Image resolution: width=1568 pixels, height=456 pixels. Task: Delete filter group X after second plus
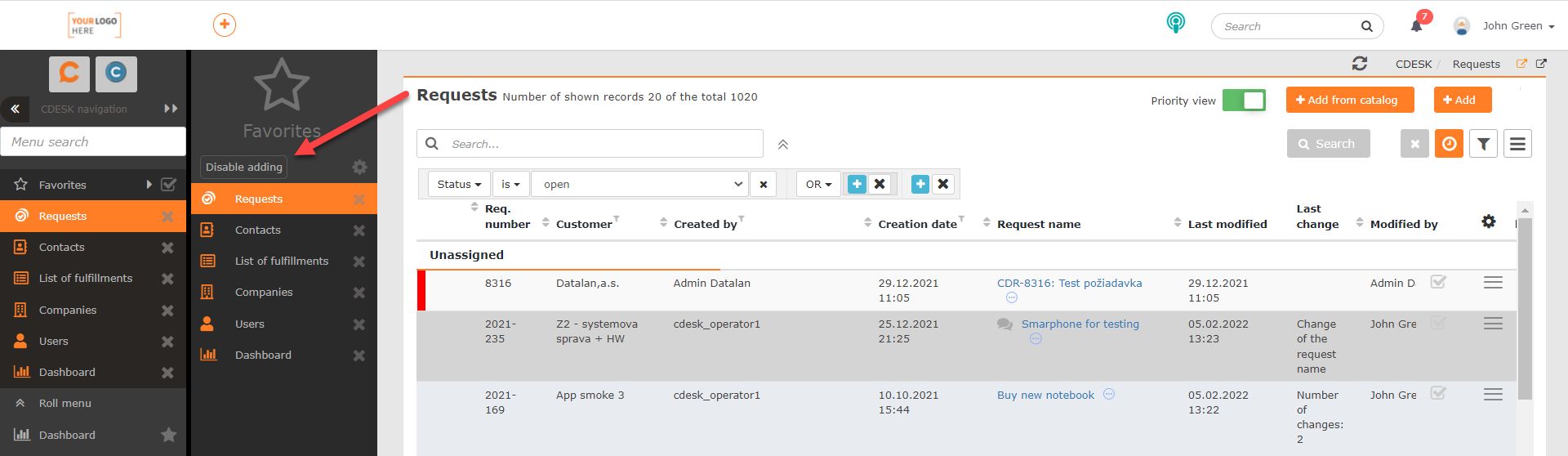(x=943, y=184)
